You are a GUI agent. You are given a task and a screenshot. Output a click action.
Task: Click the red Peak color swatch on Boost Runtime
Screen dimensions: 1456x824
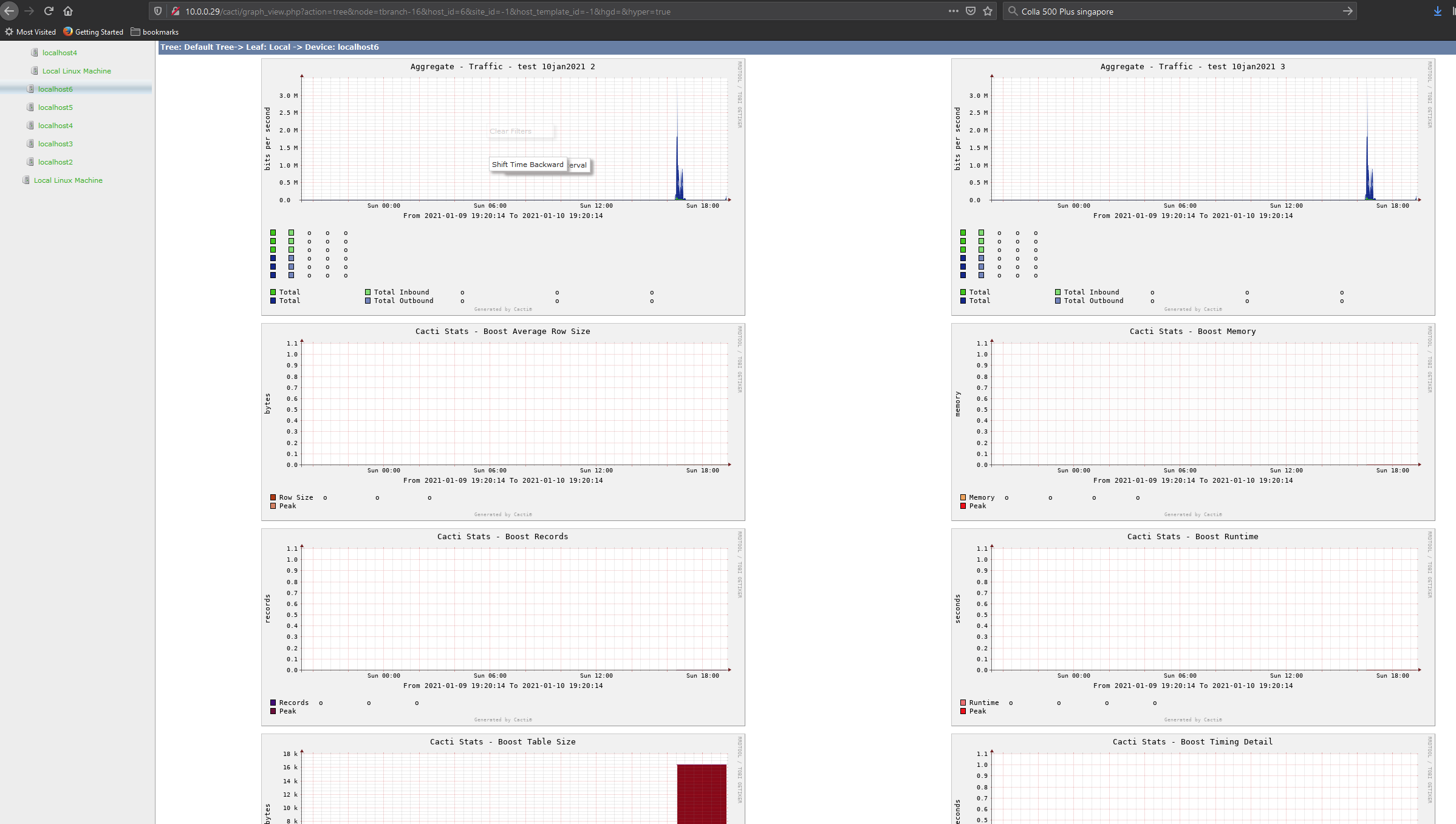click(963, 711)
